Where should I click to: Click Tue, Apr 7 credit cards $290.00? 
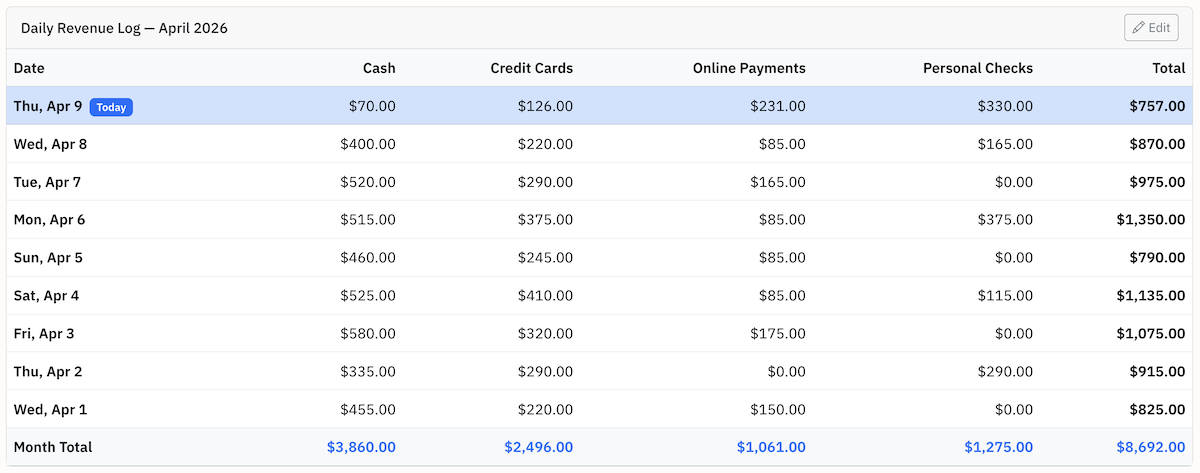[545, 182]
